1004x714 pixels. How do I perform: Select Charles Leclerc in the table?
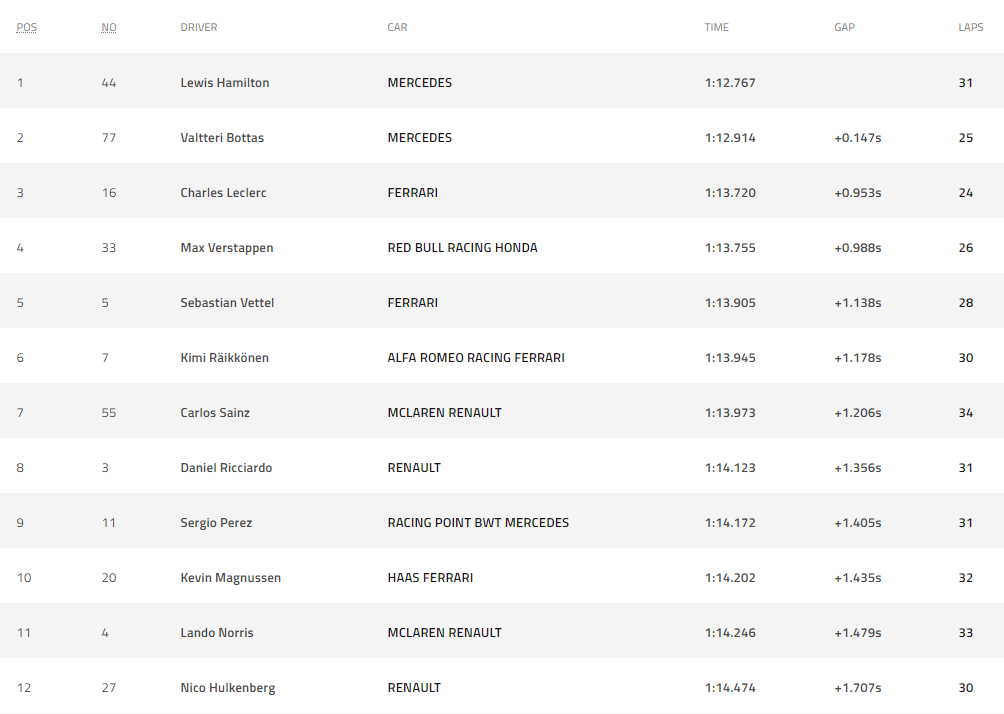click(223, 193)
